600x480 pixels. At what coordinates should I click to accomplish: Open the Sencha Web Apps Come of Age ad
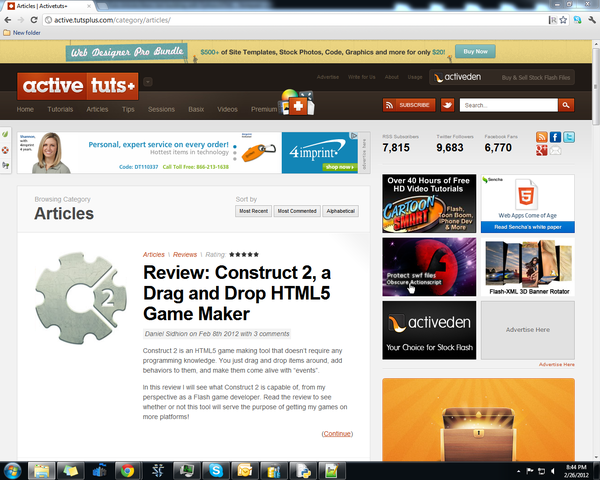point(528,204)
